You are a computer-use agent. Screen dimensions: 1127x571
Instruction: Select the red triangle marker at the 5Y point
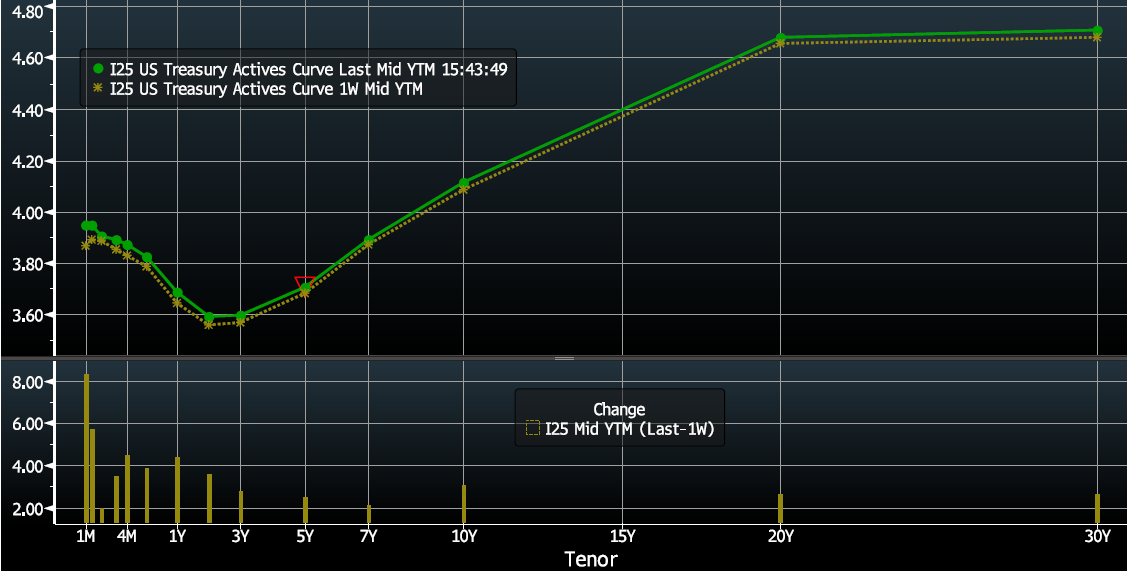click(x=305, y=282)
